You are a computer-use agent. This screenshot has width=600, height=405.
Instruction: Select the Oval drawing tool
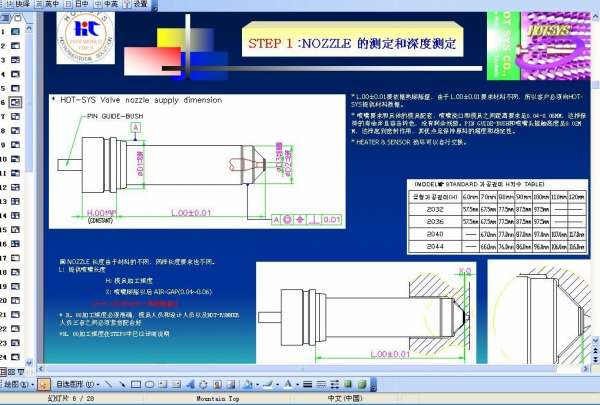click(150, 384)
